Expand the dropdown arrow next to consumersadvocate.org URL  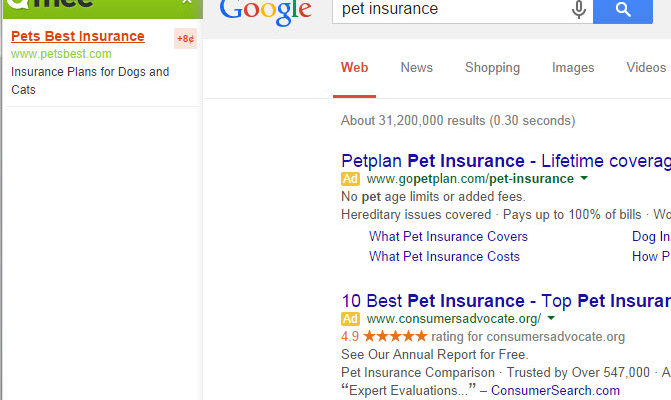point(551,318)
